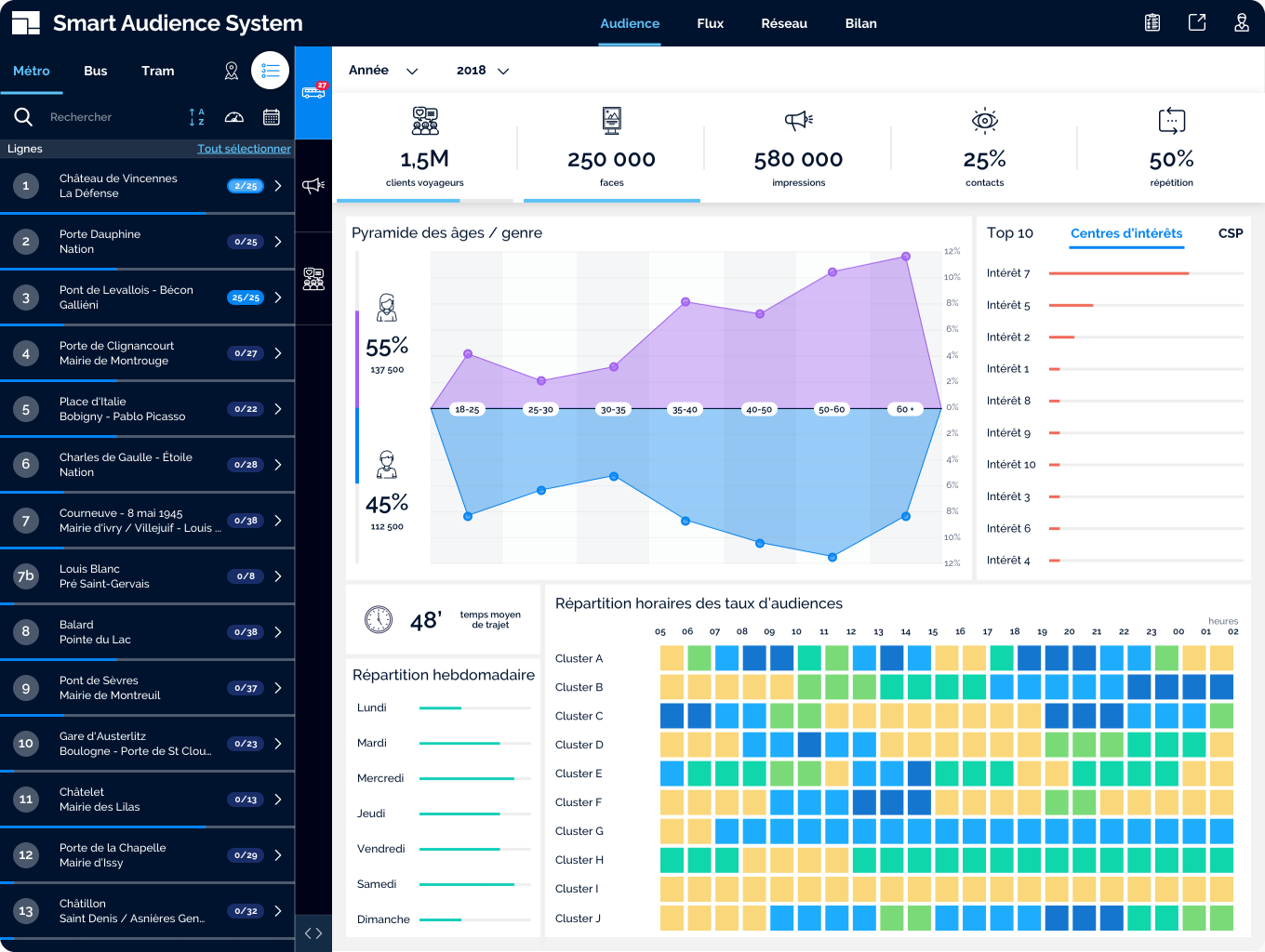Expand line 2 Porte Dauphine chevron

278,242
